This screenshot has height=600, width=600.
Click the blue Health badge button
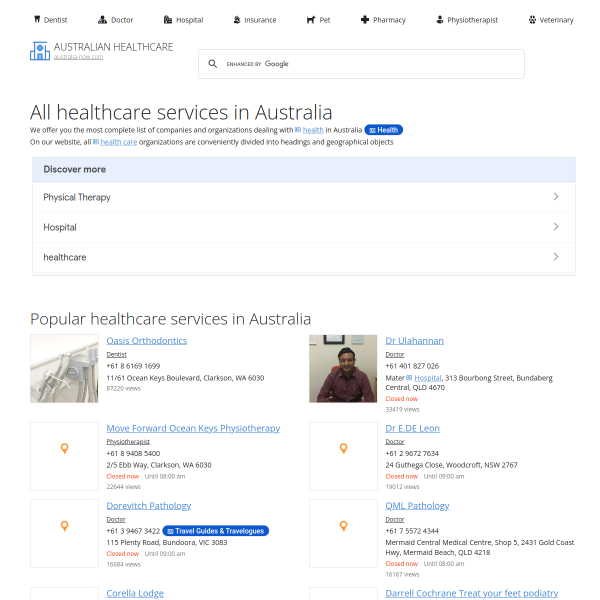tap(383, 130)
